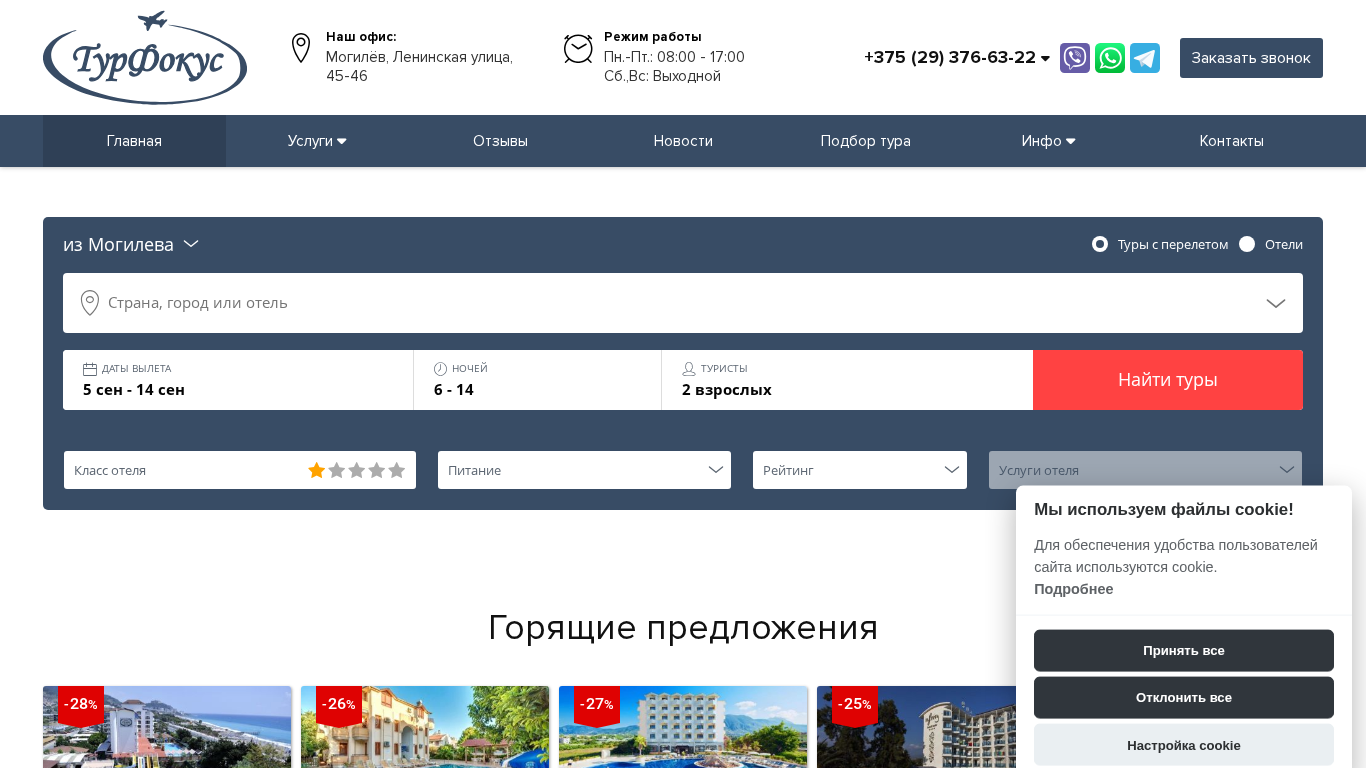
Task: Click the alarm clock working hours icon
Action: point(578,48)
